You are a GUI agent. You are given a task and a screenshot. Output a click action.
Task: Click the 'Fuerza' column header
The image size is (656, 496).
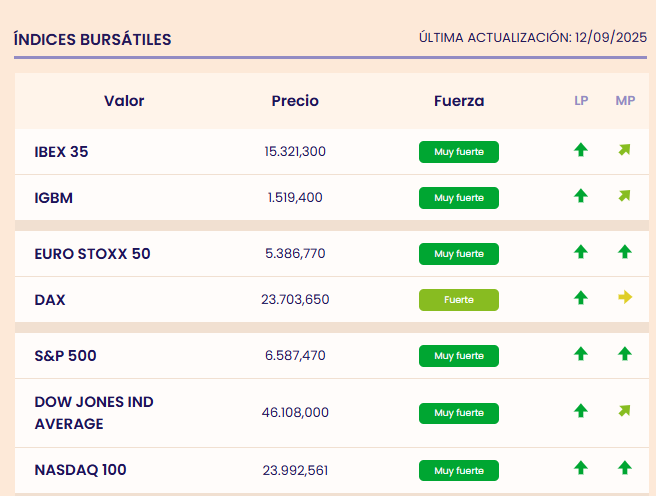click(x=459, y=101)
